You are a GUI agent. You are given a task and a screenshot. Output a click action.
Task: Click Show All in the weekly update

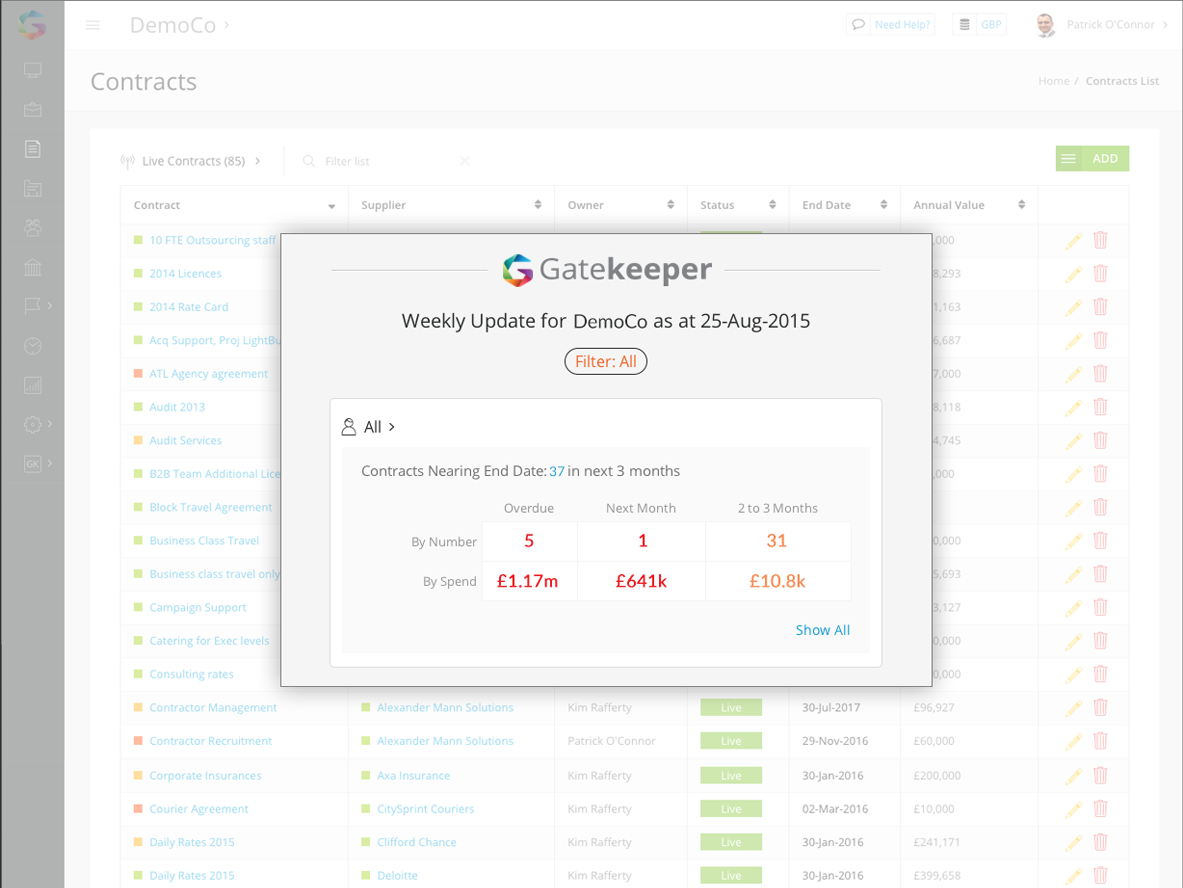pos(822,630)
